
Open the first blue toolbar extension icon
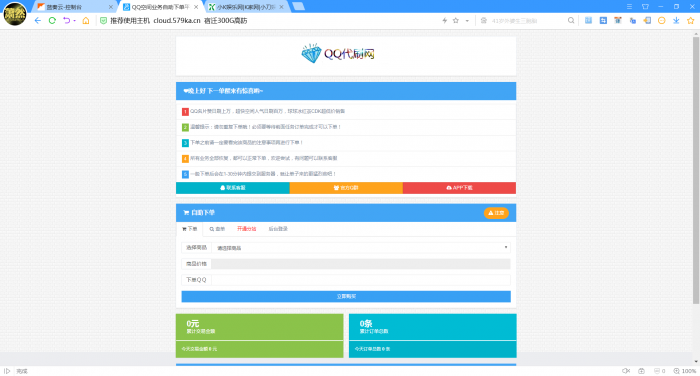(588, 21)
